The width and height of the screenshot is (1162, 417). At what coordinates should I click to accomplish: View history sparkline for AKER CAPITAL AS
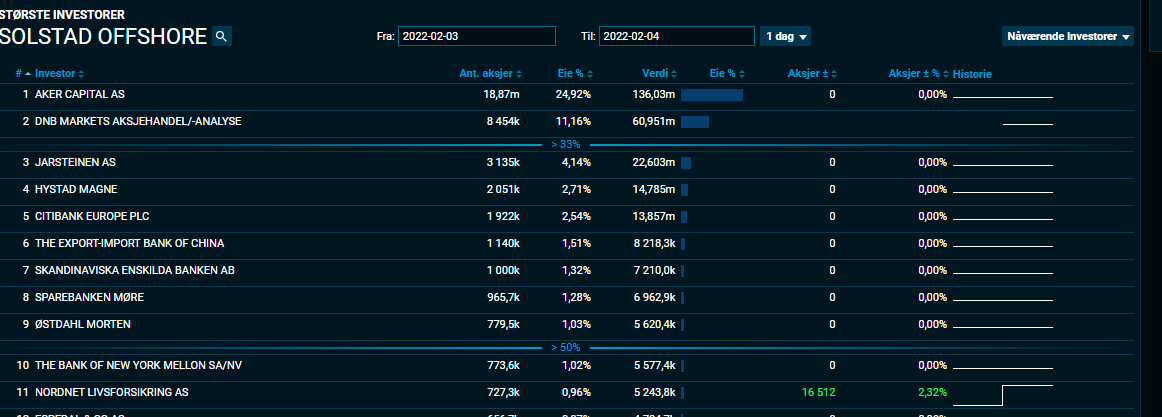1002,97
